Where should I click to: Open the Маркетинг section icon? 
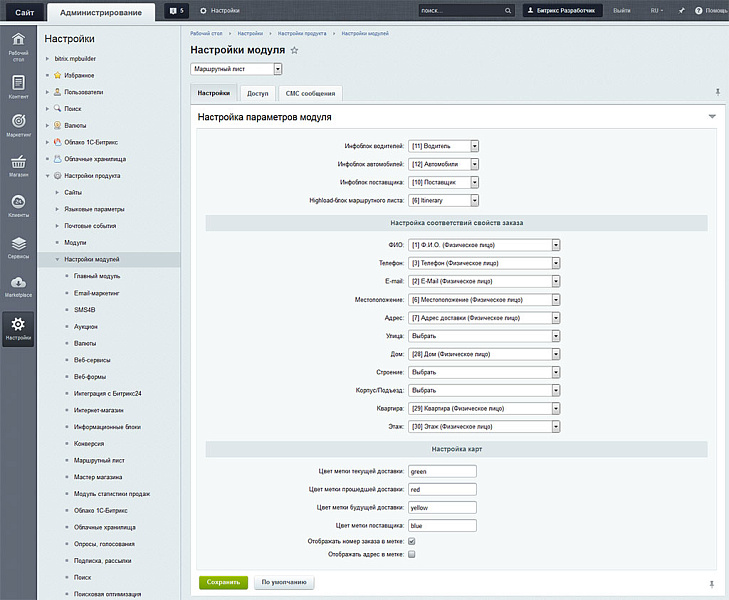18,125
